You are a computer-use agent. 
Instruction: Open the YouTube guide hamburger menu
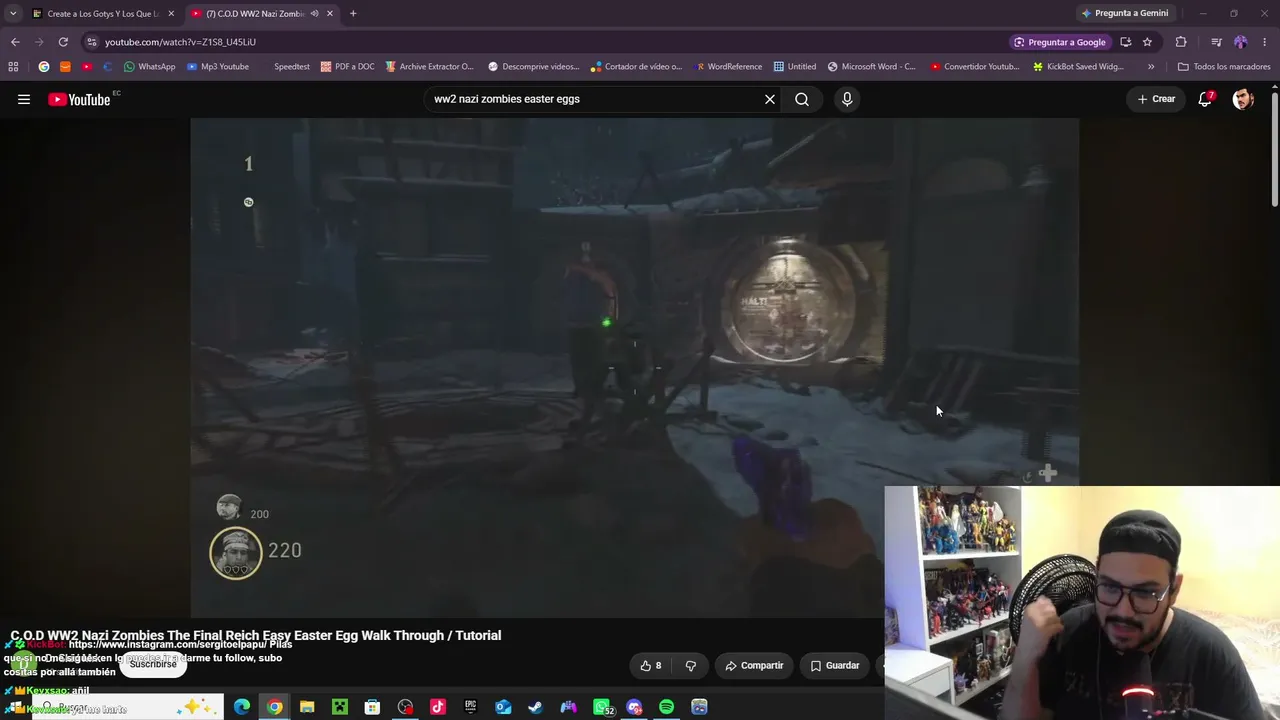[24, 99]
